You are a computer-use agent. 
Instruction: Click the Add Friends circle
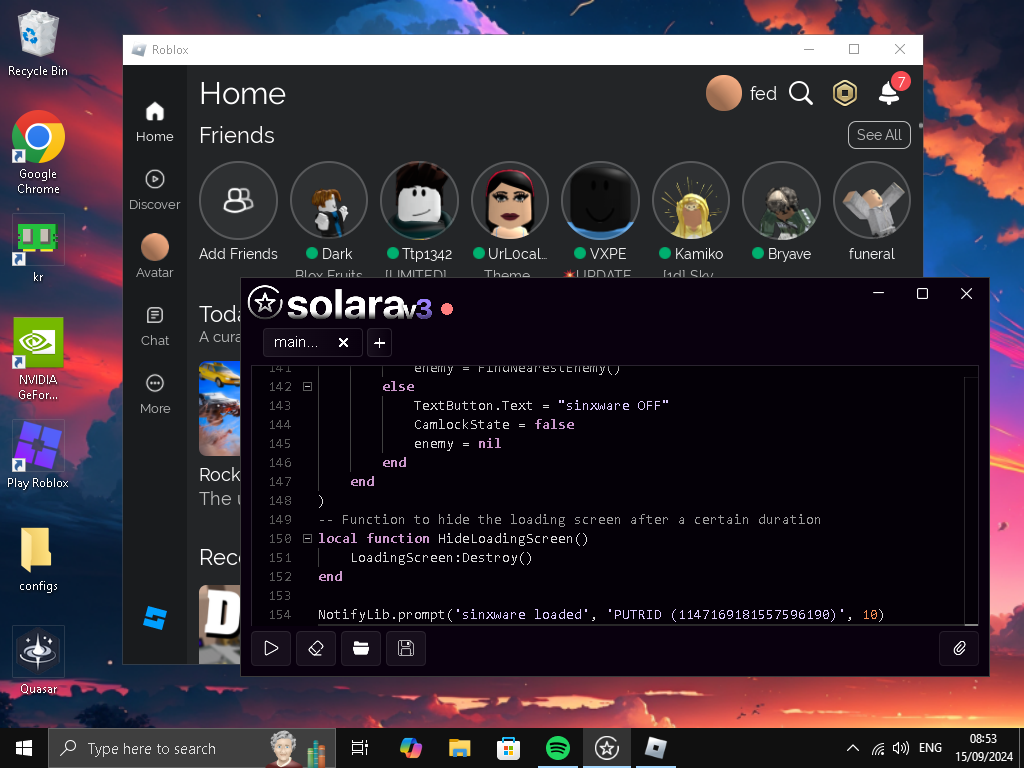click(238, 200)
